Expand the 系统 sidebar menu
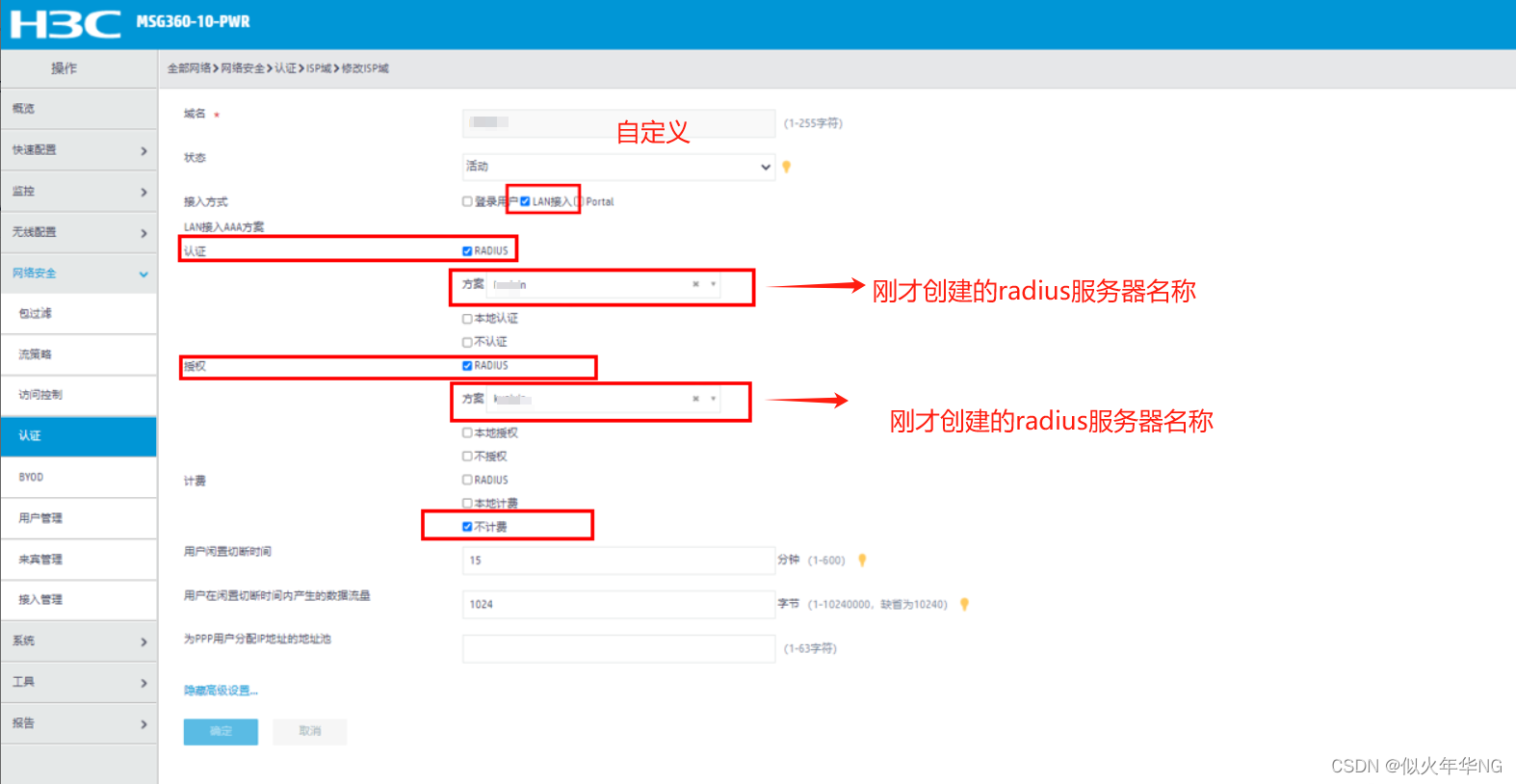This screenshot has width=1516, height=784. coord(79,641)
